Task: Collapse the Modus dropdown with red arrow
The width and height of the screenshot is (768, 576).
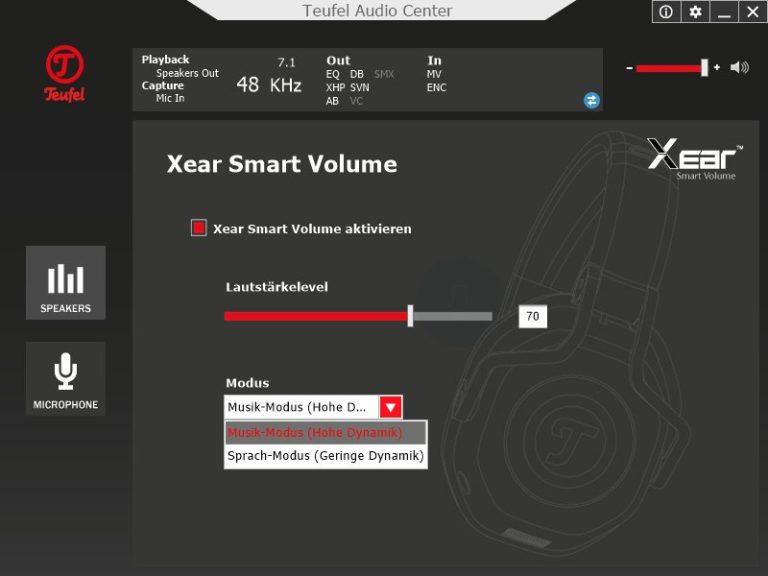Action: tap(391, 407)
